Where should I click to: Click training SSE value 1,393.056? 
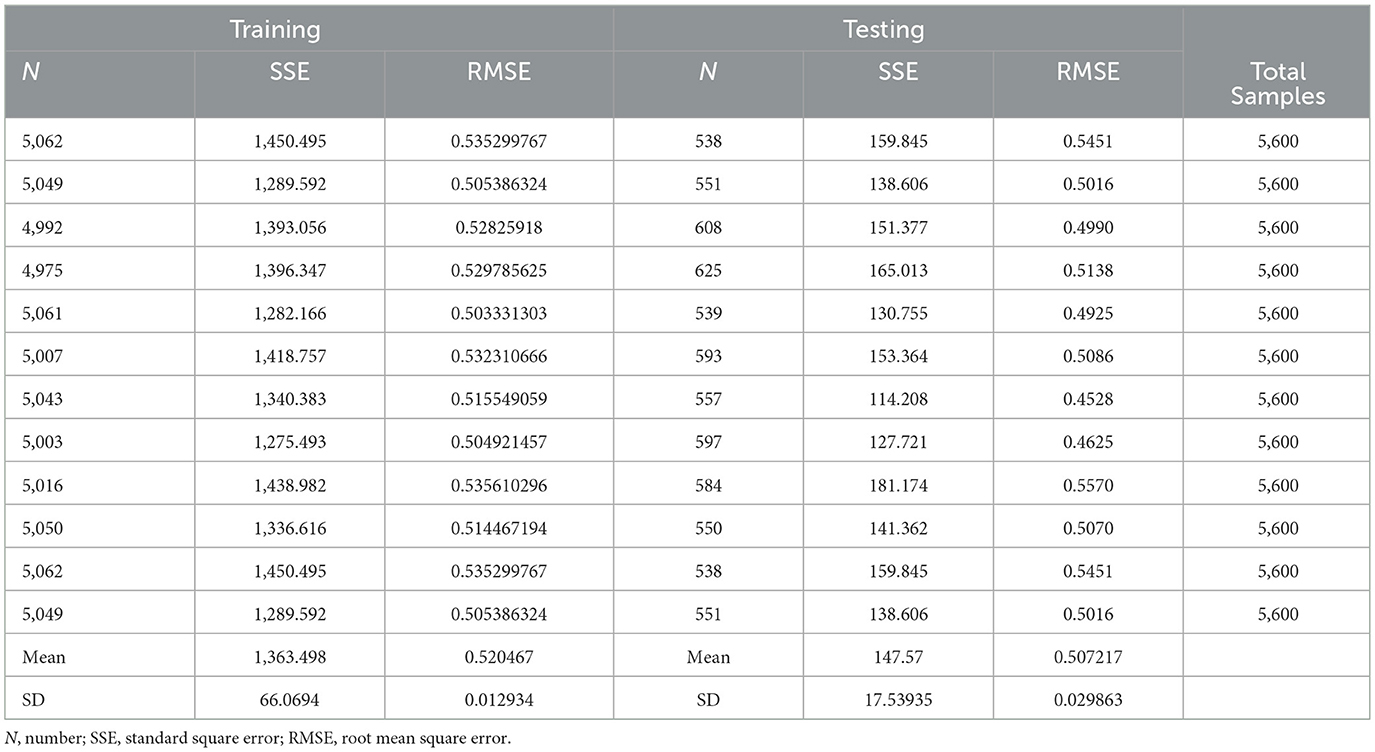(289, 228)
